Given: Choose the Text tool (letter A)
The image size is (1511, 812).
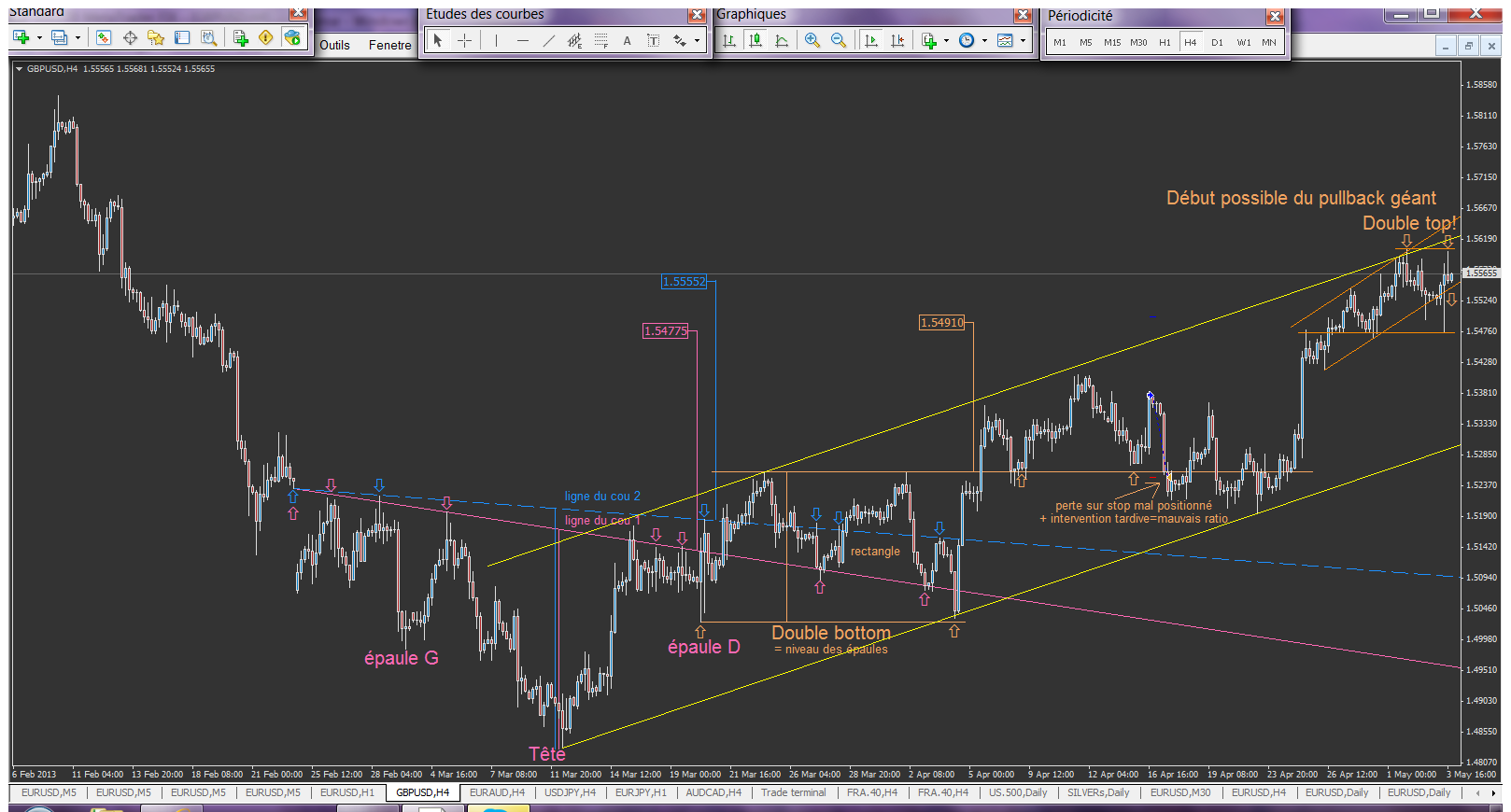Looking at the screenshot, I should pos(627,40).
